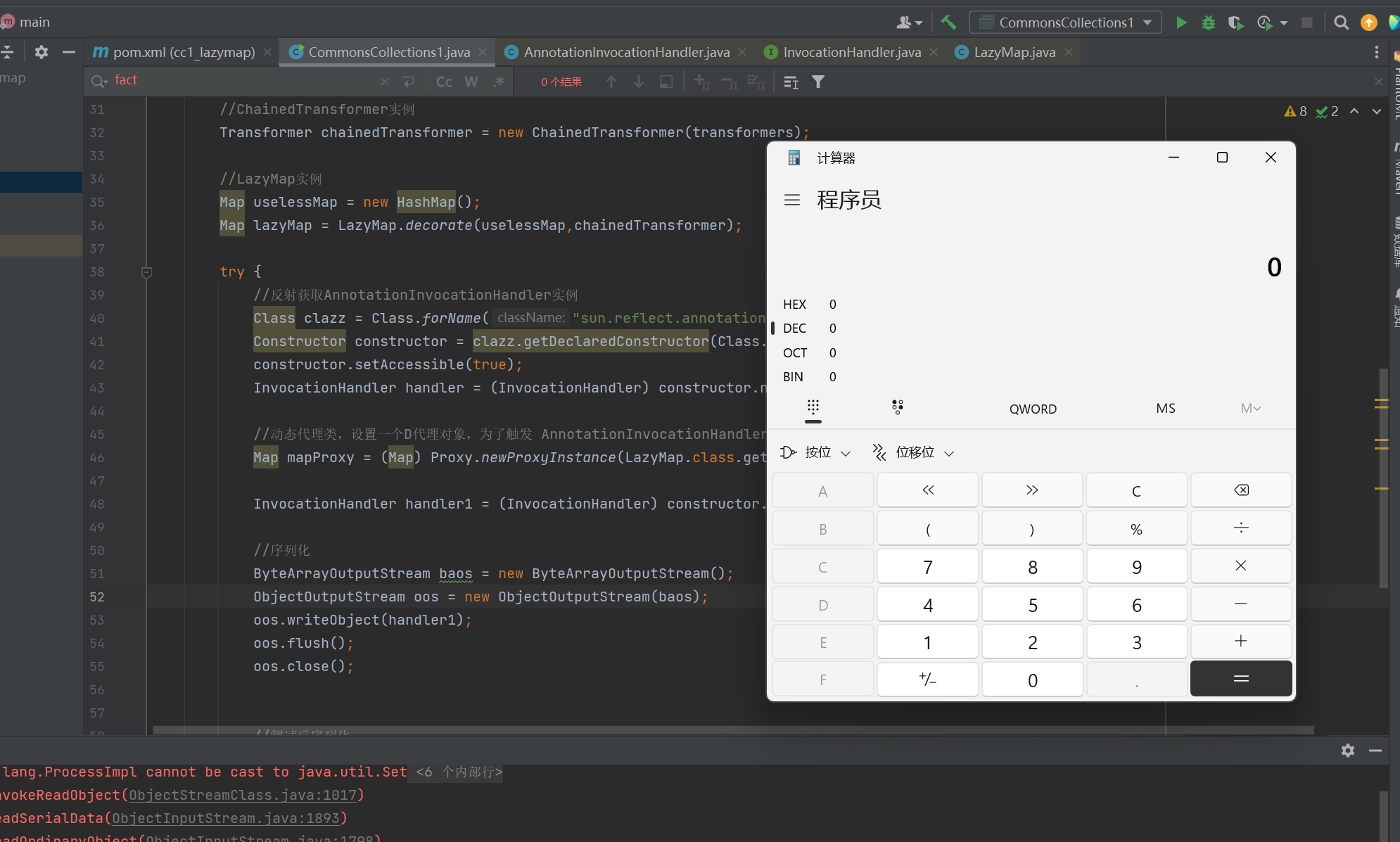
Task: Toggle whole words W option
Action: pos(471,82)
